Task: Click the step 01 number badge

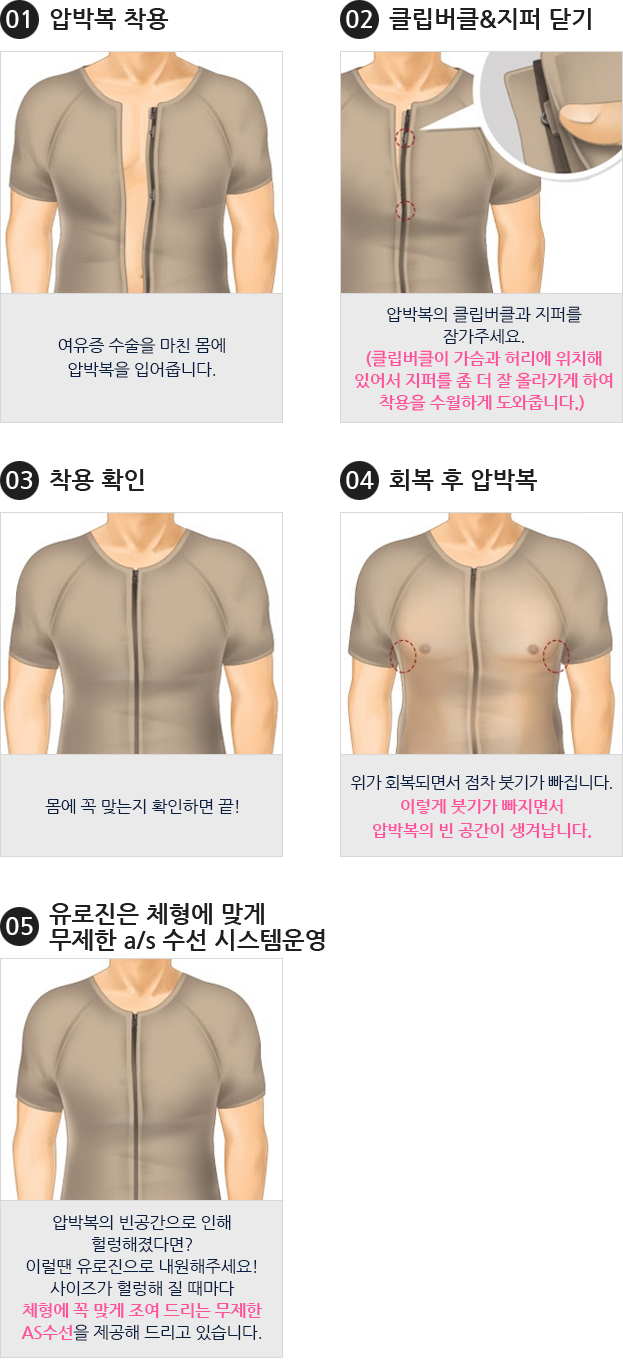Action: (x=19, y=20)
